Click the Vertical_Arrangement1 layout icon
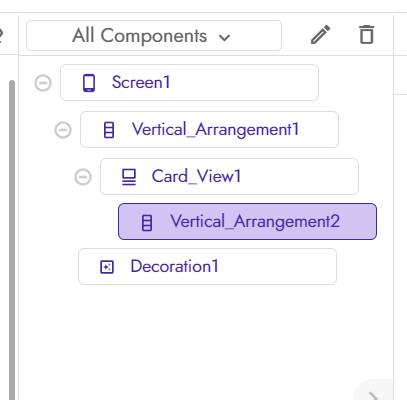The width and height of the screenshot is (407, 400). click(x=109, y=130)
